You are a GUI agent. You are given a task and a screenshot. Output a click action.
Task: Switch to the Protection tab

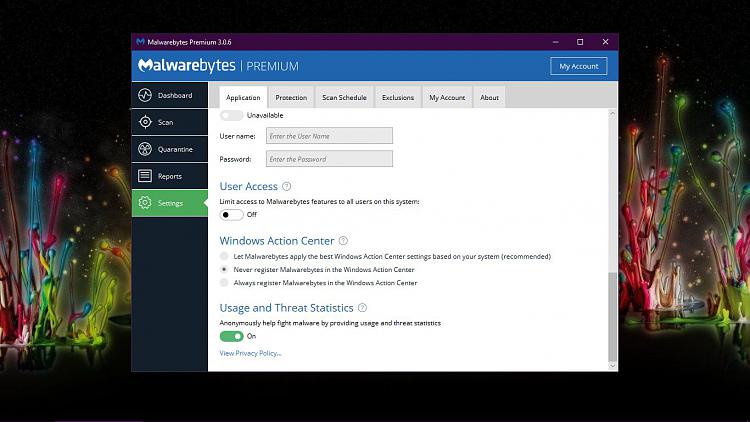tap(291, 97)
